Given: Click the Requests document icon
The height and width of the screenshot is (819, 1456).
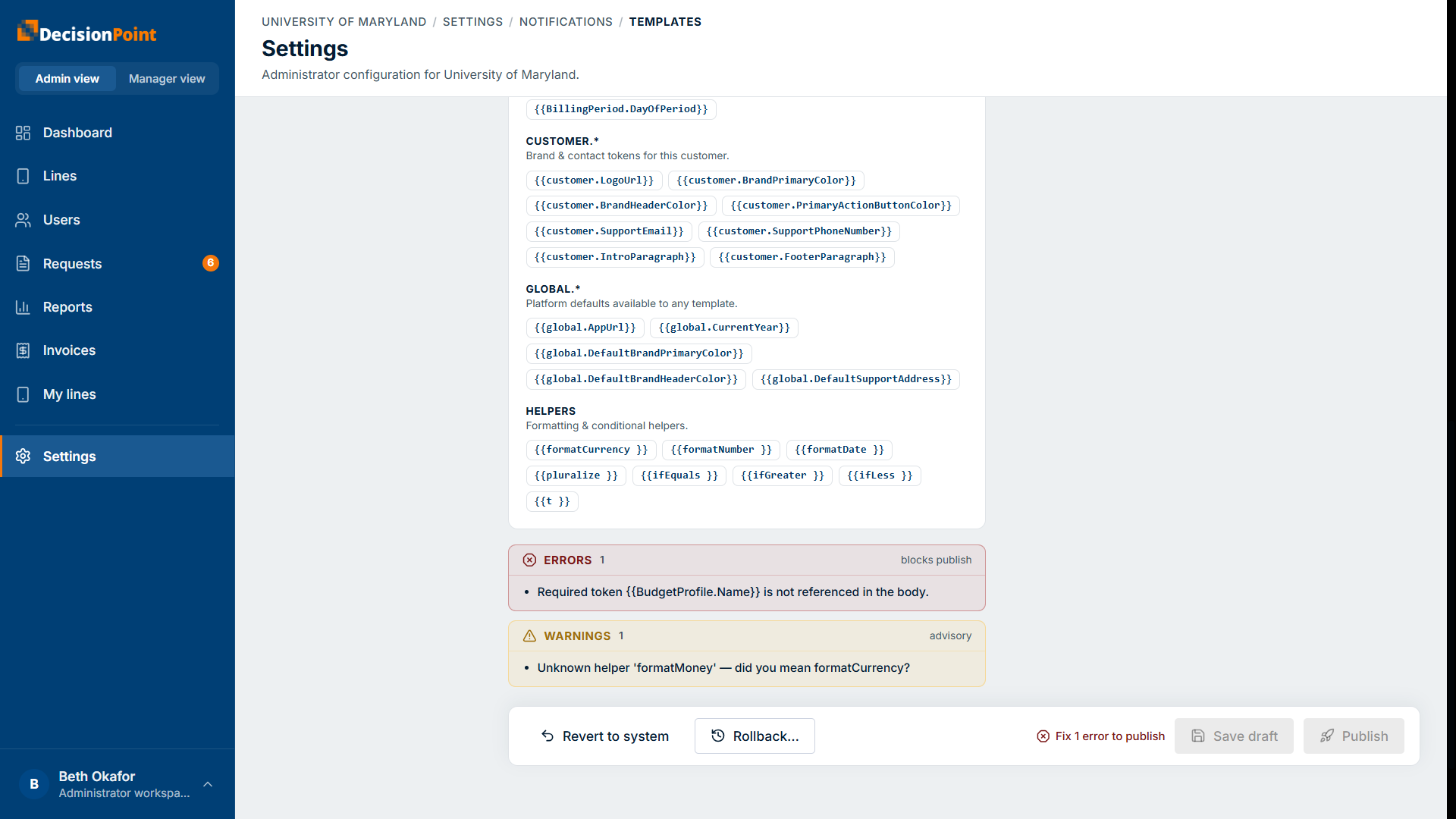Looking at the screenshot, I should pyautogui.click(x=23, y=263).
